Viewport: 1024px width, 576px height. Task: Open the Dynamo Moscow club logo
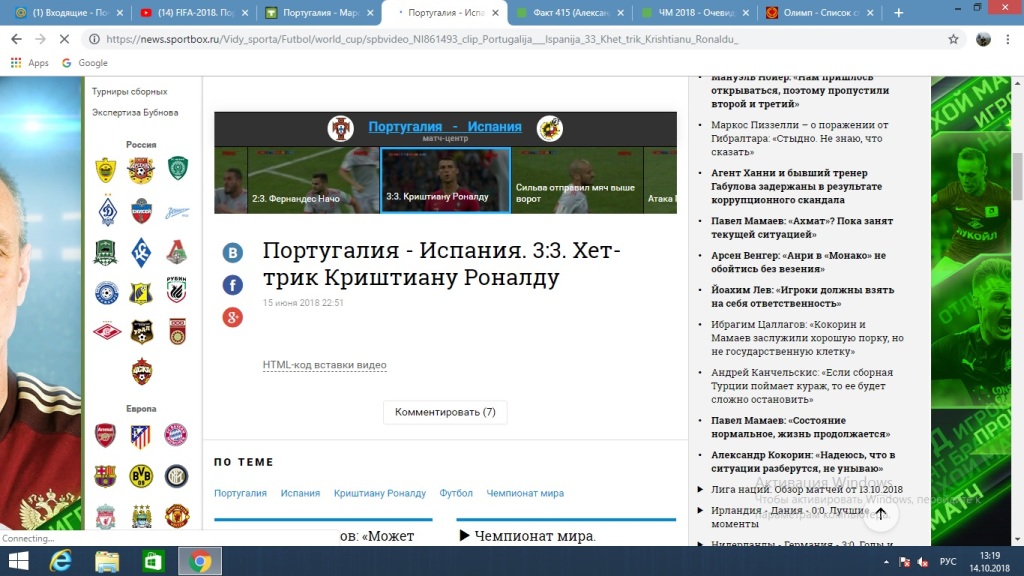[x=107, y=210]
